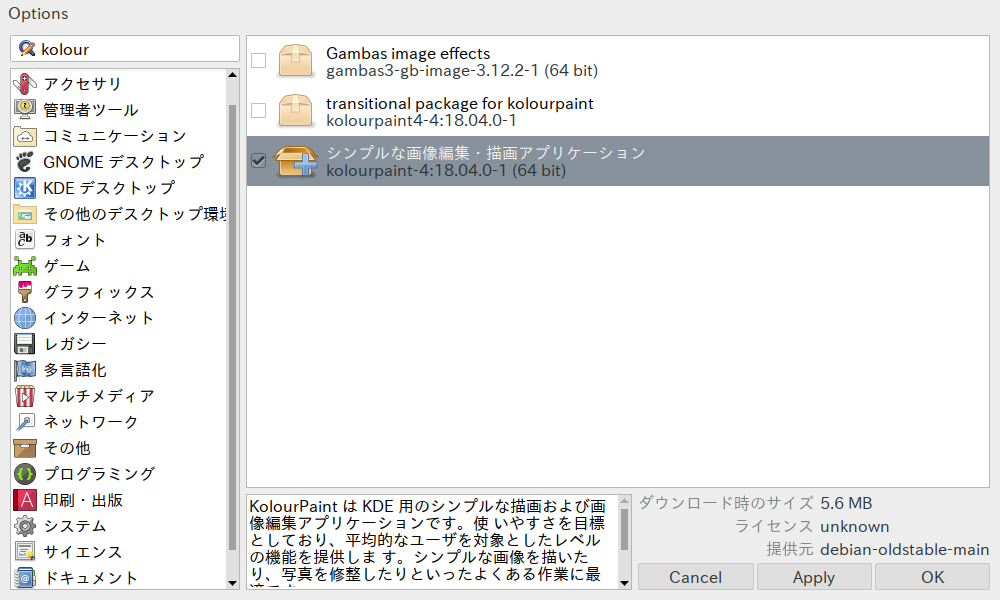Click the kolour search input field
1000x600 pixels.
pyautogui.click(x=125, y=49)
